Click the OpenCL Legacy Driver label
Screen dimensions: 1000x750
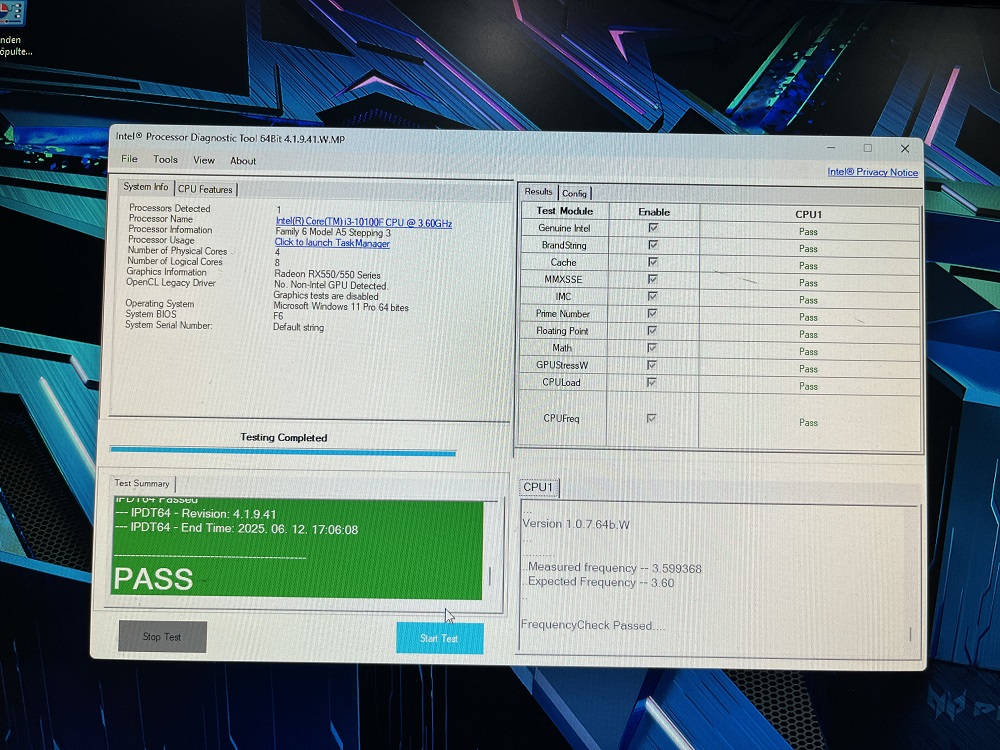[170, 282]
